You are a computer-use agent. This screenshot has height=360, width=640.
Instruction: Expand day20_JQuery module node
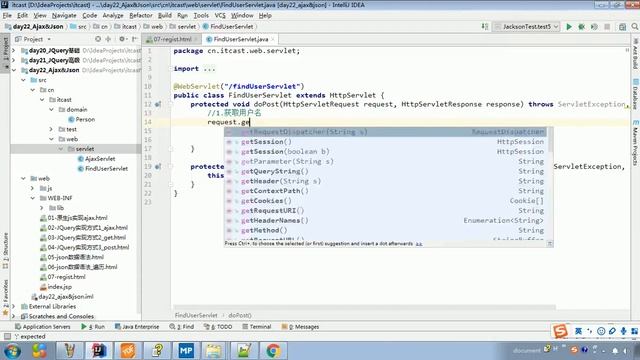coord(14,51)
